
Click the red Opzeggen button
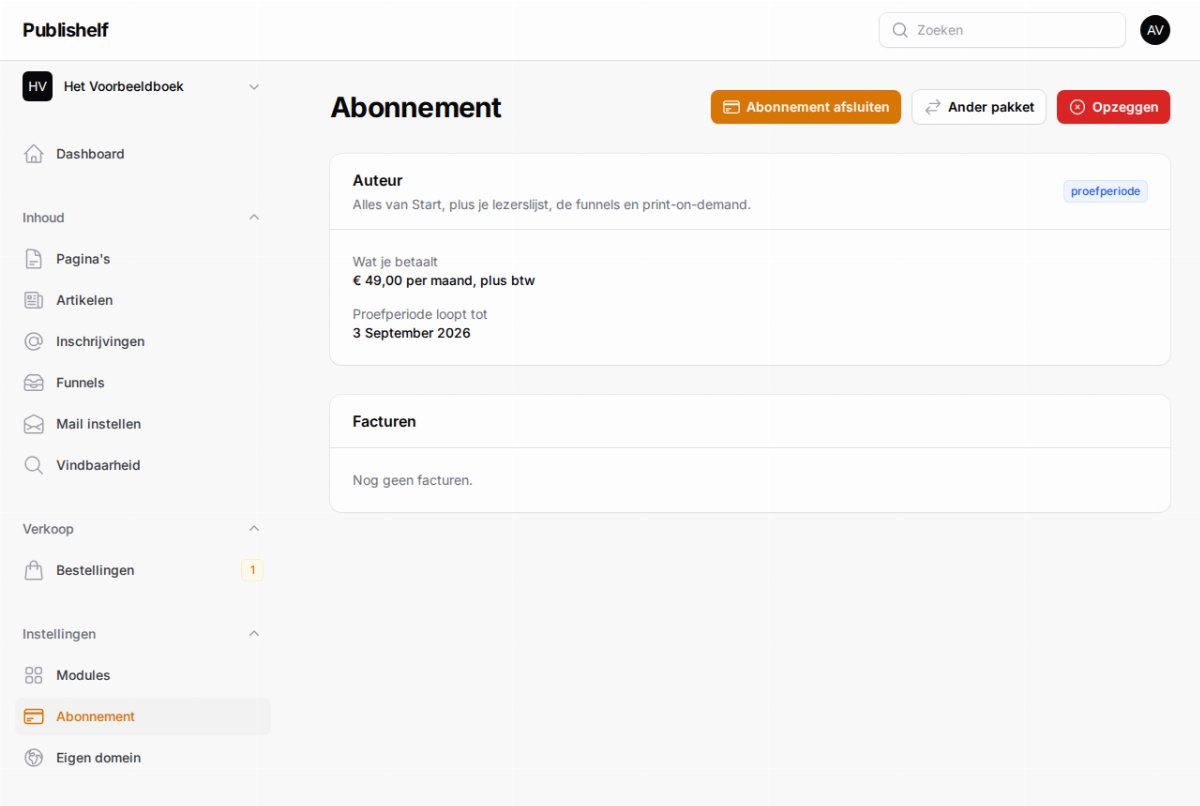[1113, 107]
